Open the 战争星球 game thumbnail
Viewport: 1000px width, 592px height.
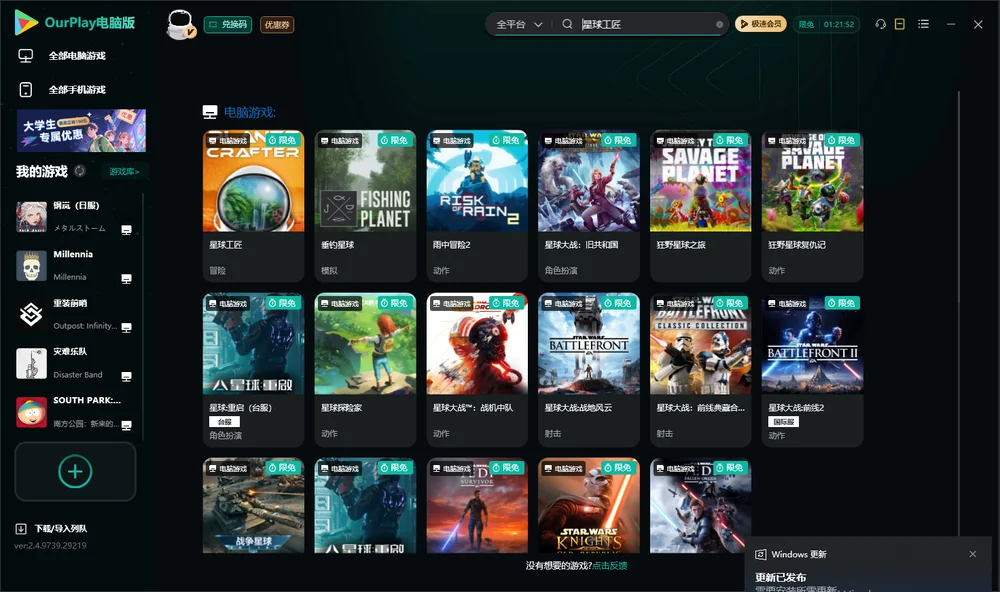tap(253, 505)
